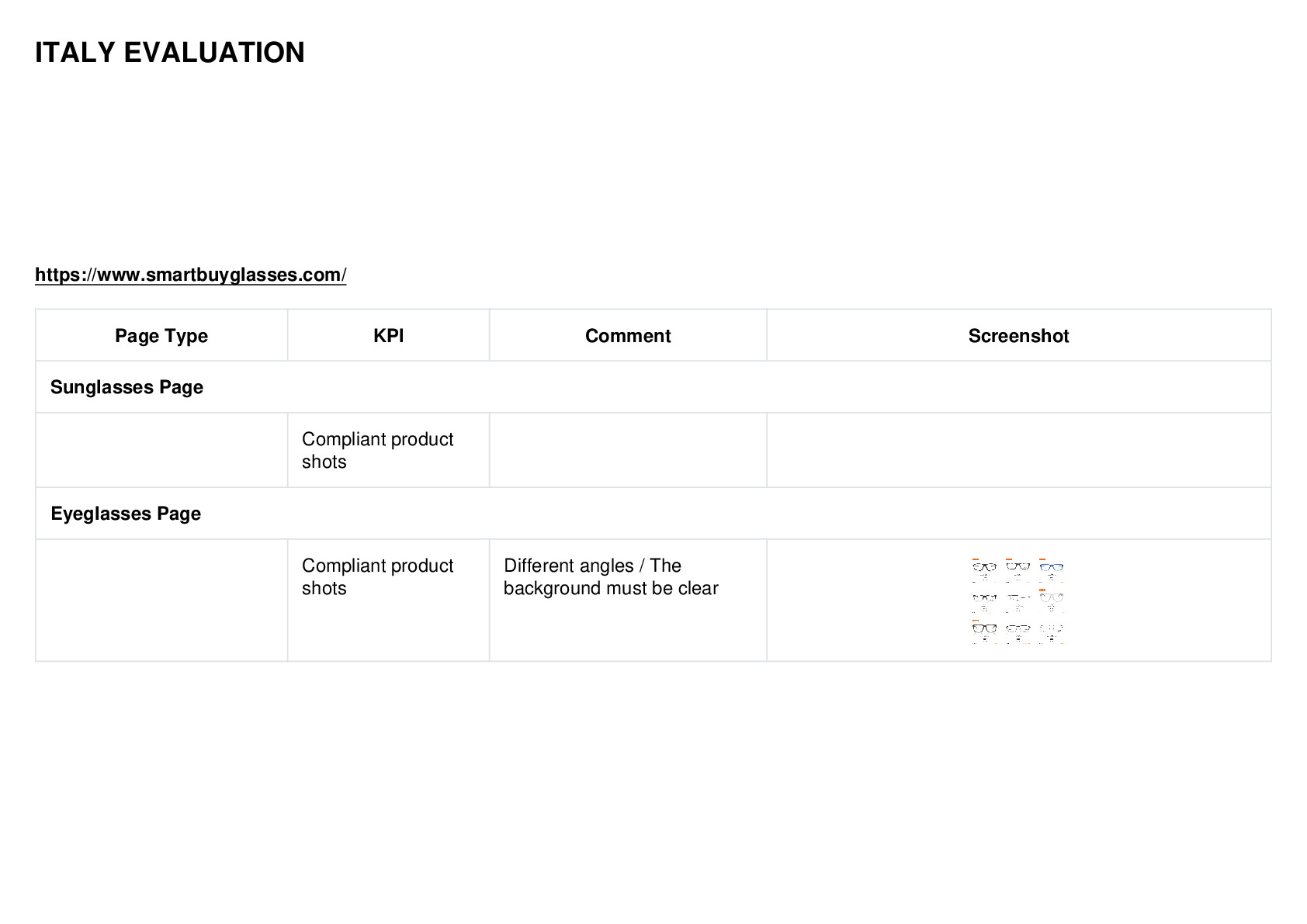
Task: Click the Different angles comment text
Action: (x=611, y=576)
